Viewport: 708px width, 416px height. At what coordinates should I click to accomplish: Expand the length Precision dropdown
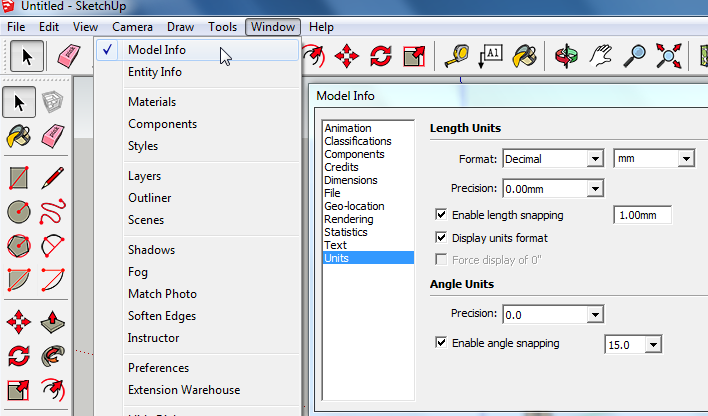[x=552, y=188]
